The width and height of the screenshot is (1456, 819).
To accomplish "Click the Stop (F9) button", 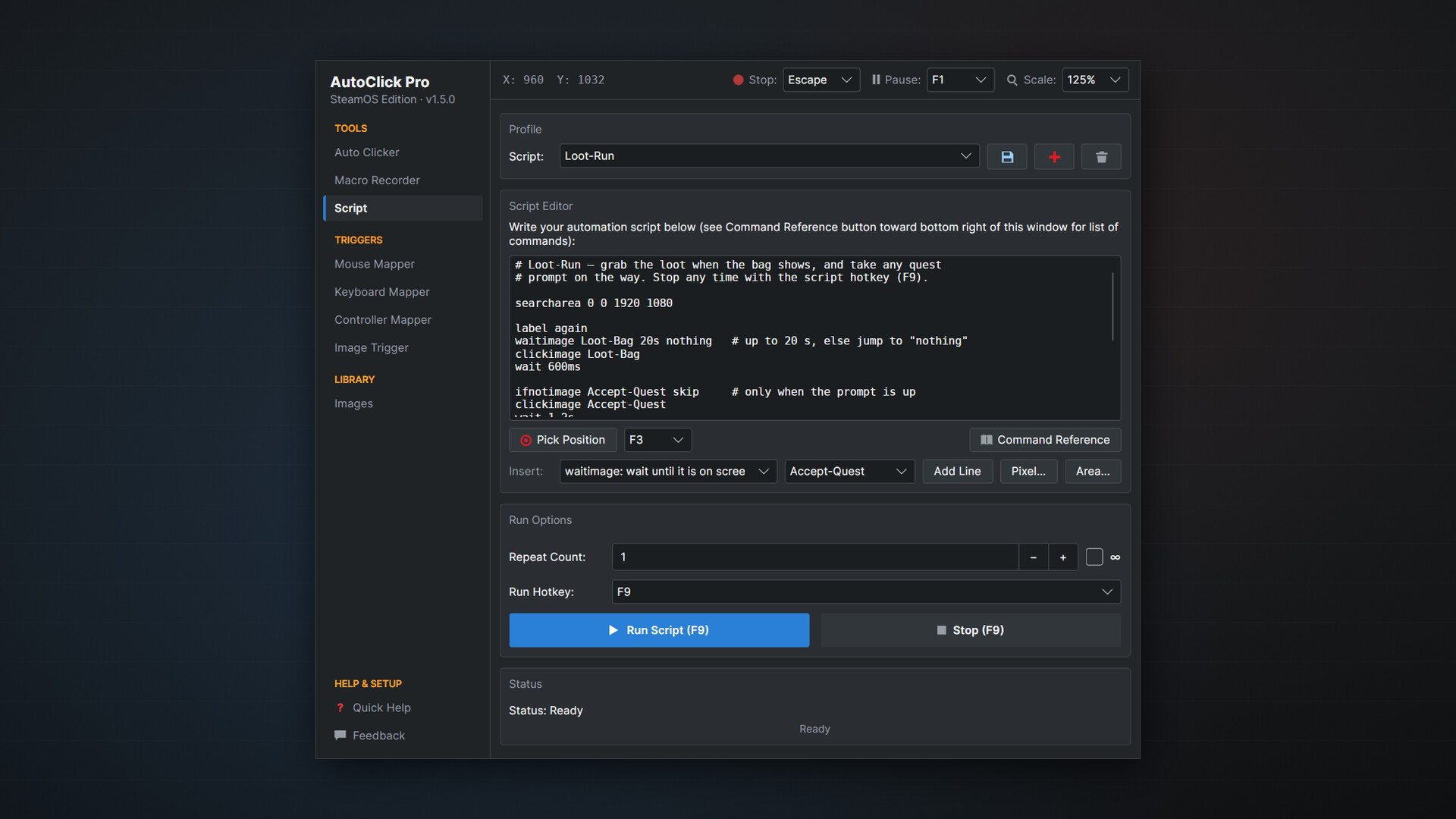I will pyautogui.click(x=971, y=630).
